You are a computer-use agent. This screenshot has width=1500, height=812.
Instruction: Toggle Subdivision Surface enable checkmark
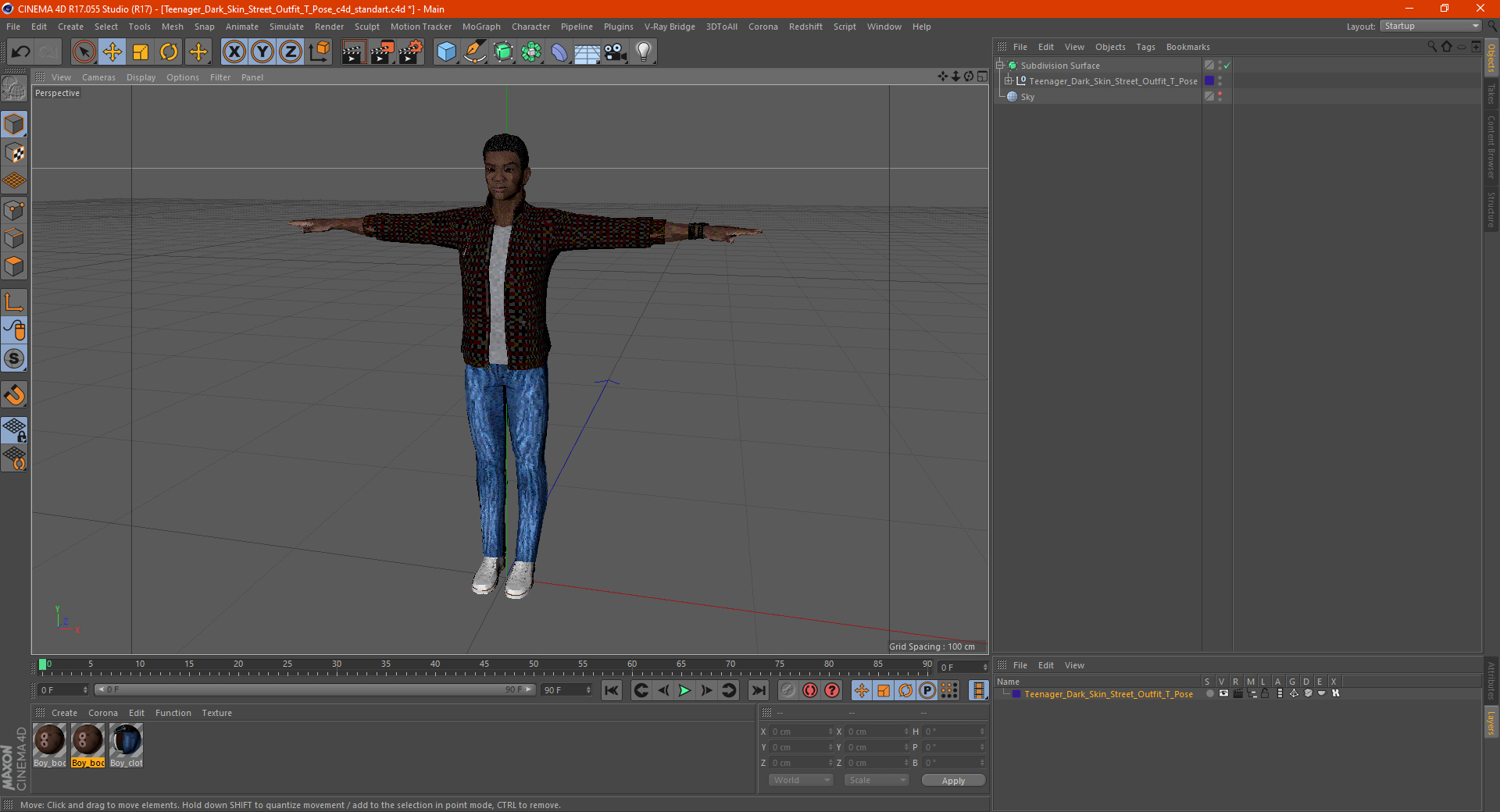click(1227, 66)
